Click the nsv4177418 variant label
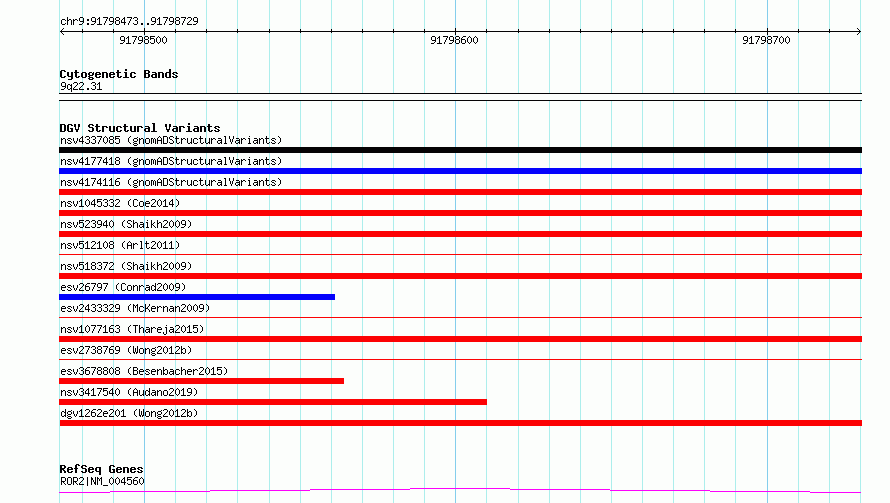This screenshot has height=503, width=890. [171, 161]
